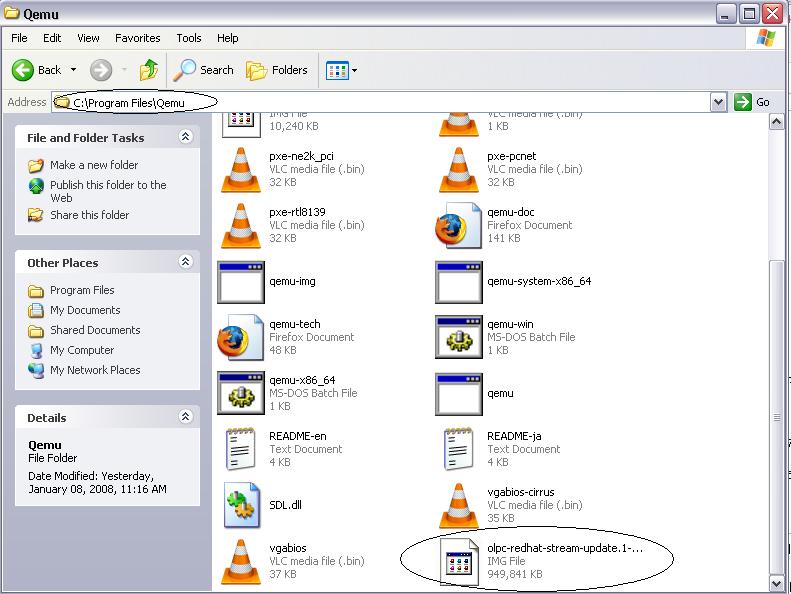The image size is (791, 594).
Task: Select the qemu-win batch file icon
Action: point(459,338)
